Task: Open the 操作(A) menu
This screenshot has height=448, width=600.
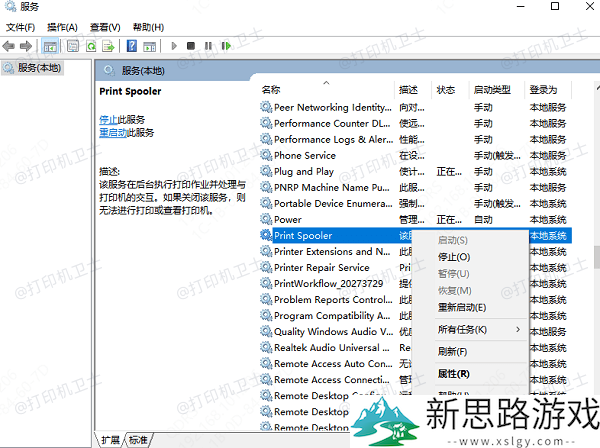Action: (x=62, y=28)
